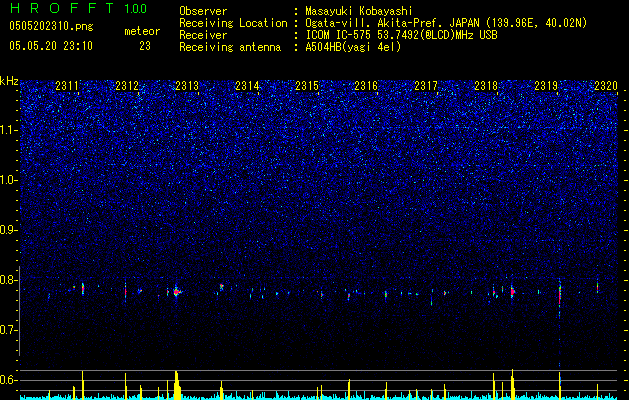Click the 1.0 kHz frequency label
The image size is (629, 400).
pyautogui.click(x=9, y=180)
